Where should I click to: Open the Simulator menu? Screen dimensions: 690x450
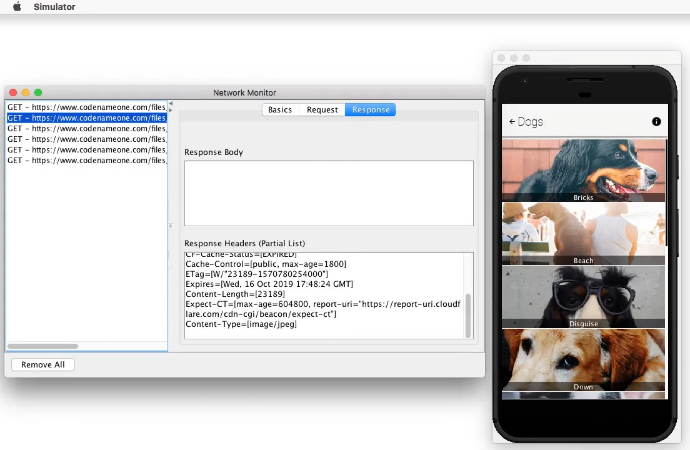click(x=55, y=7)
